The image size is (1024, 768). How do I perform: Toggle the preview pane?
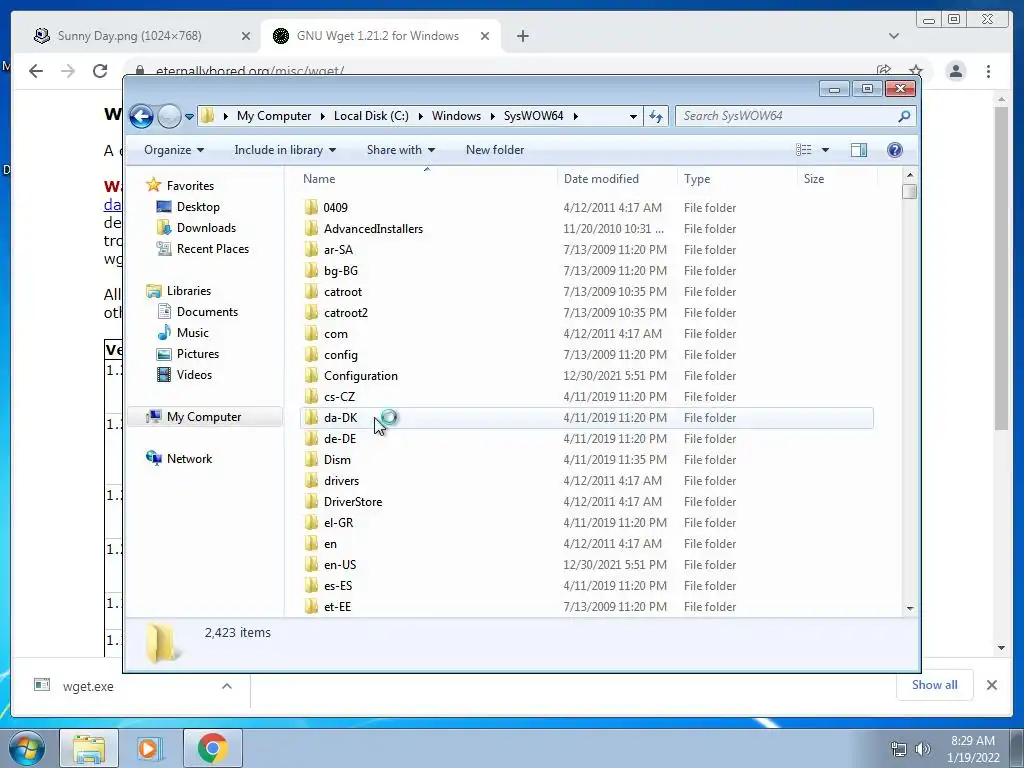click(859, 150)
